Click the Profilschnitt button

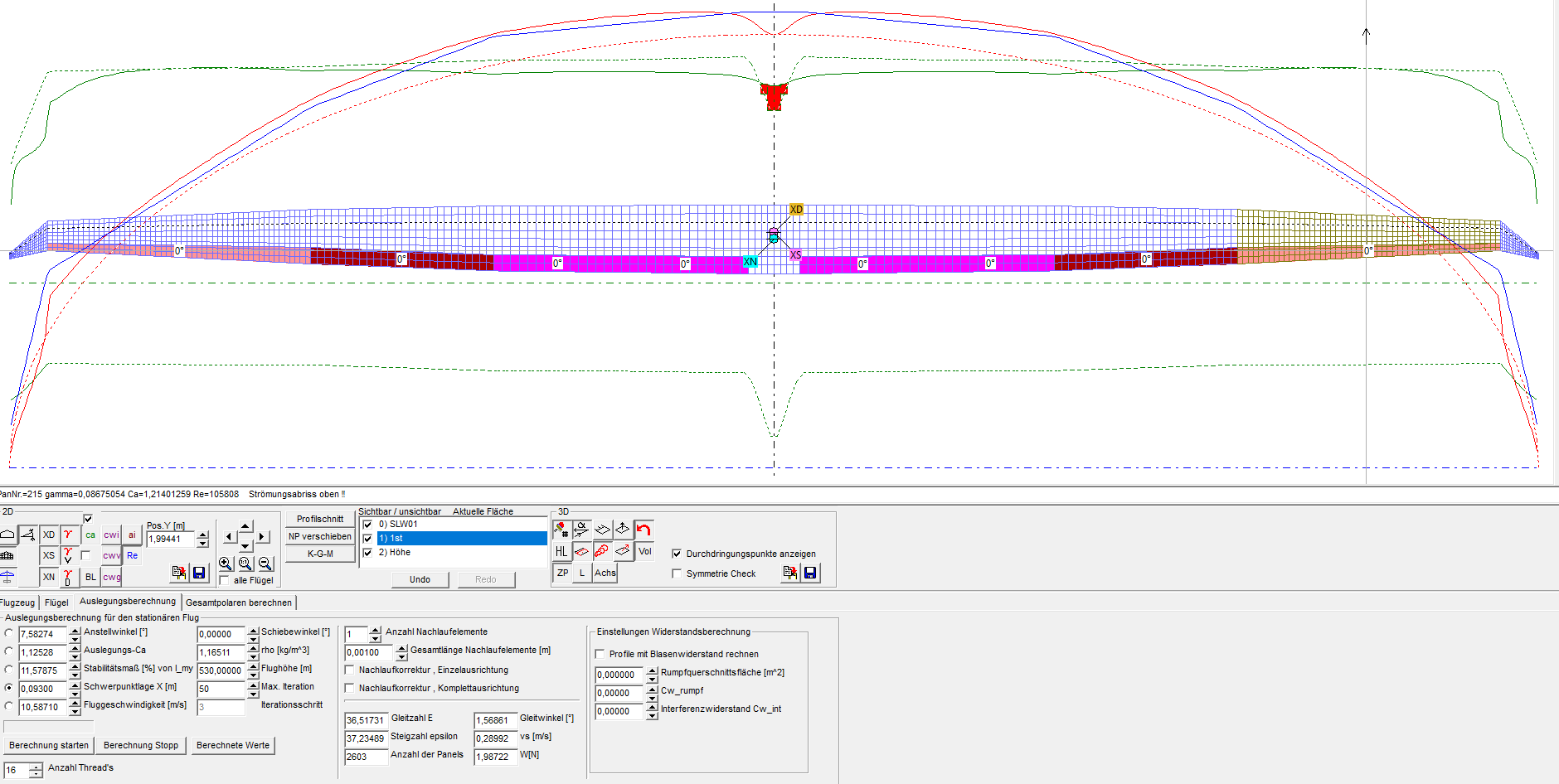tap(320, 519)
